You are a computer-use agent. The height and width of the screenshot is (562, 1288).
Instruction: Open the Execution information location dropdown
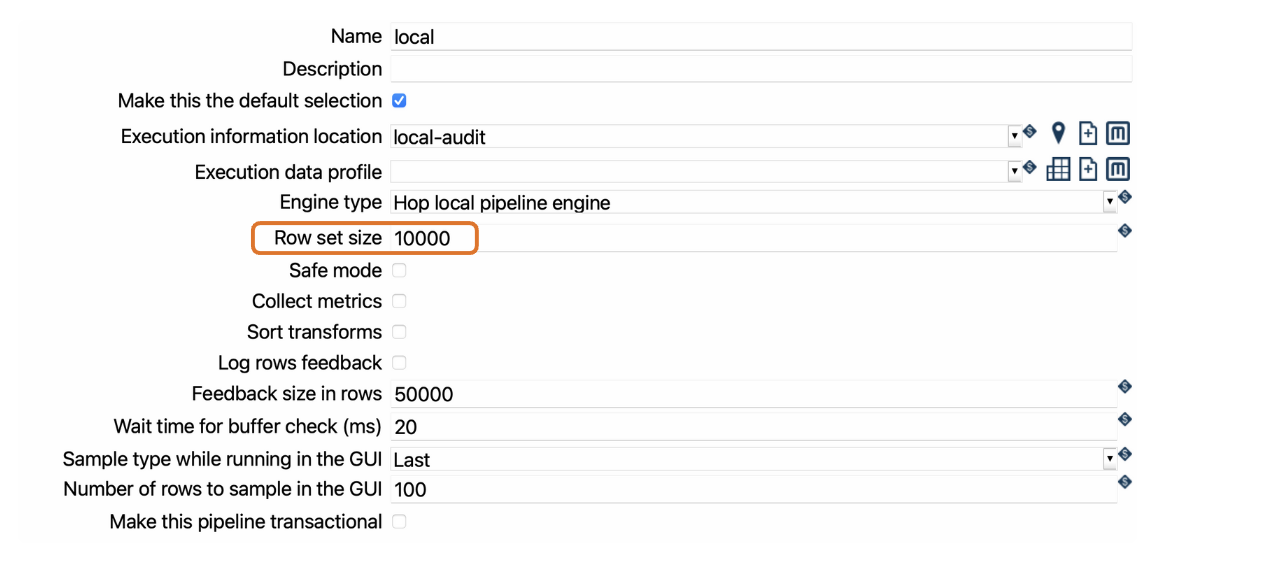pos(1014,136)
